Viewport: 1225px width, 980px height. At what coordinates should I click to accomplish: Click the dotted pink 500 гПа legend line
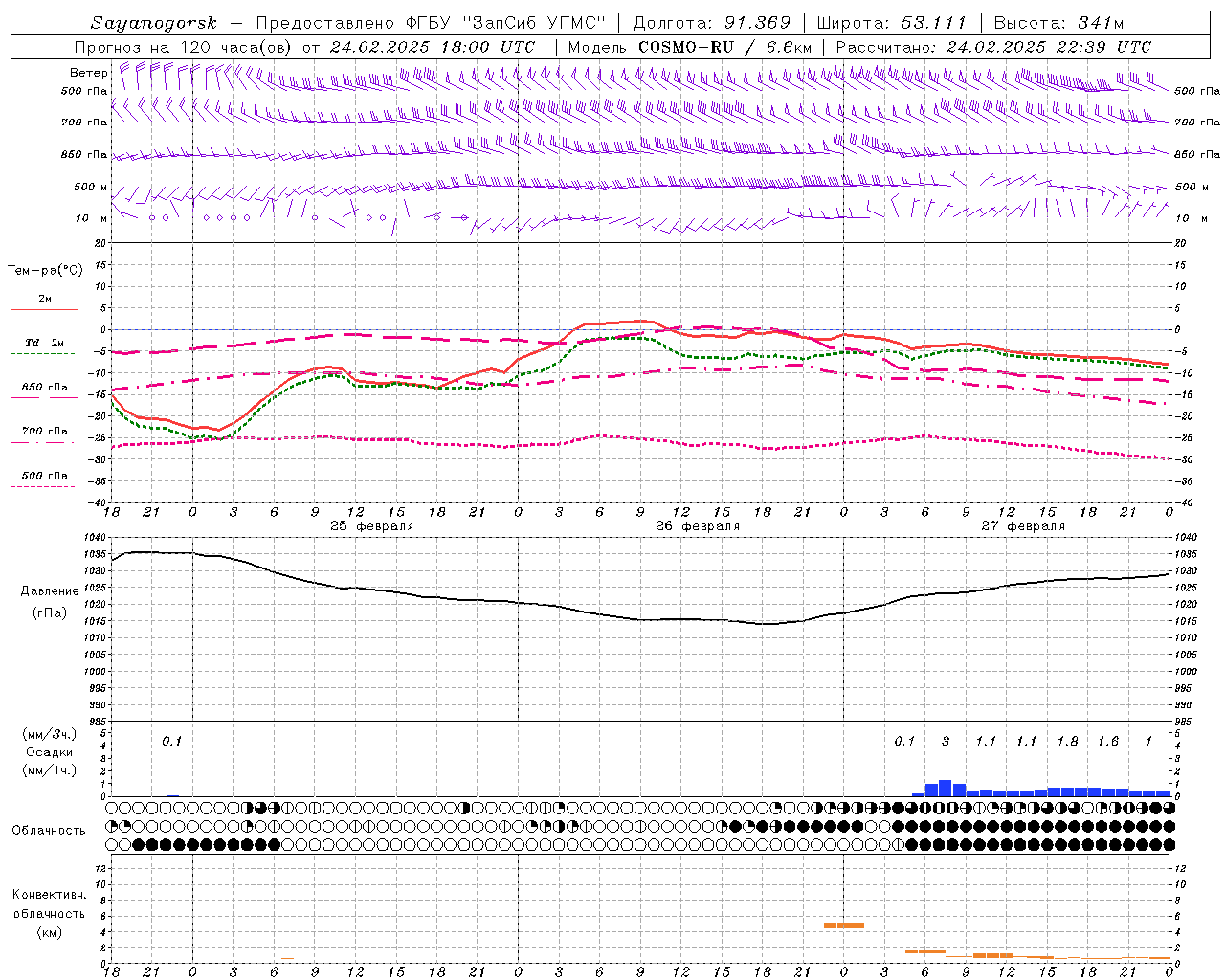pyautogui.click(x=43, y=486)
